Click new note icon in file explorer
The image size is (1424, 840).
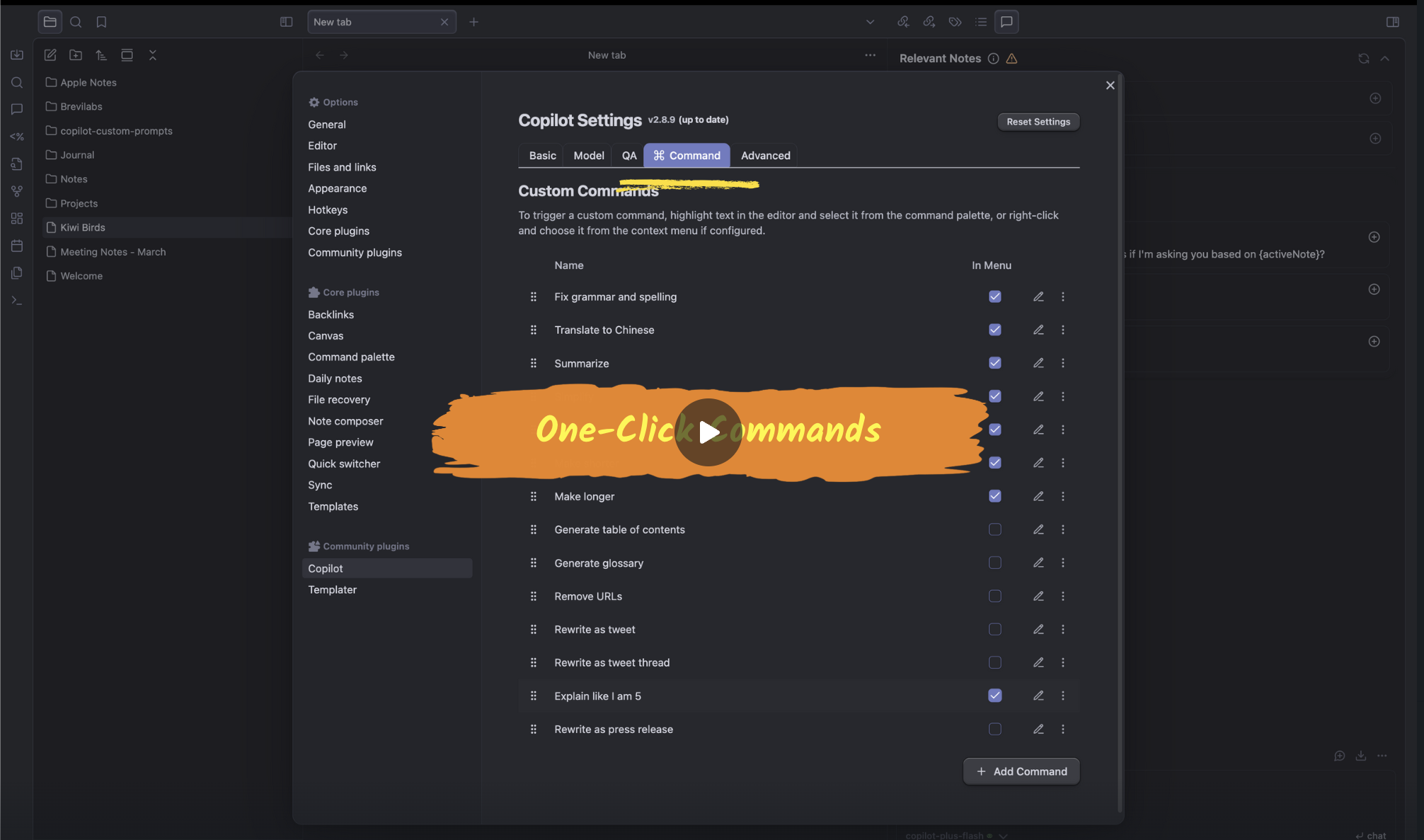click(x=50, y=55)
